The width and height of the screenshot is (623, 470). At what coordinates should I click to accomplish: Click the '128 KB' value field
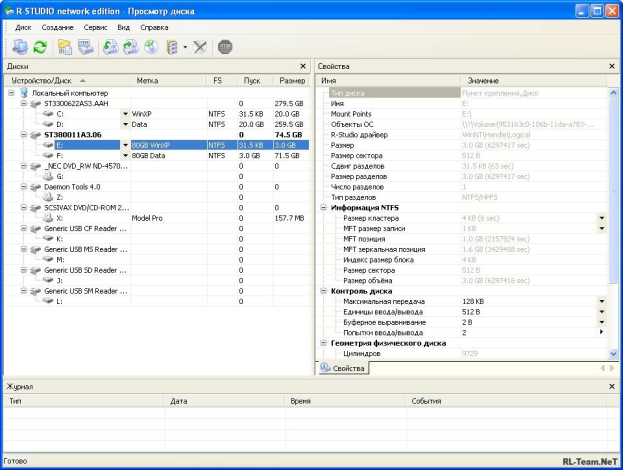(528, 301)
